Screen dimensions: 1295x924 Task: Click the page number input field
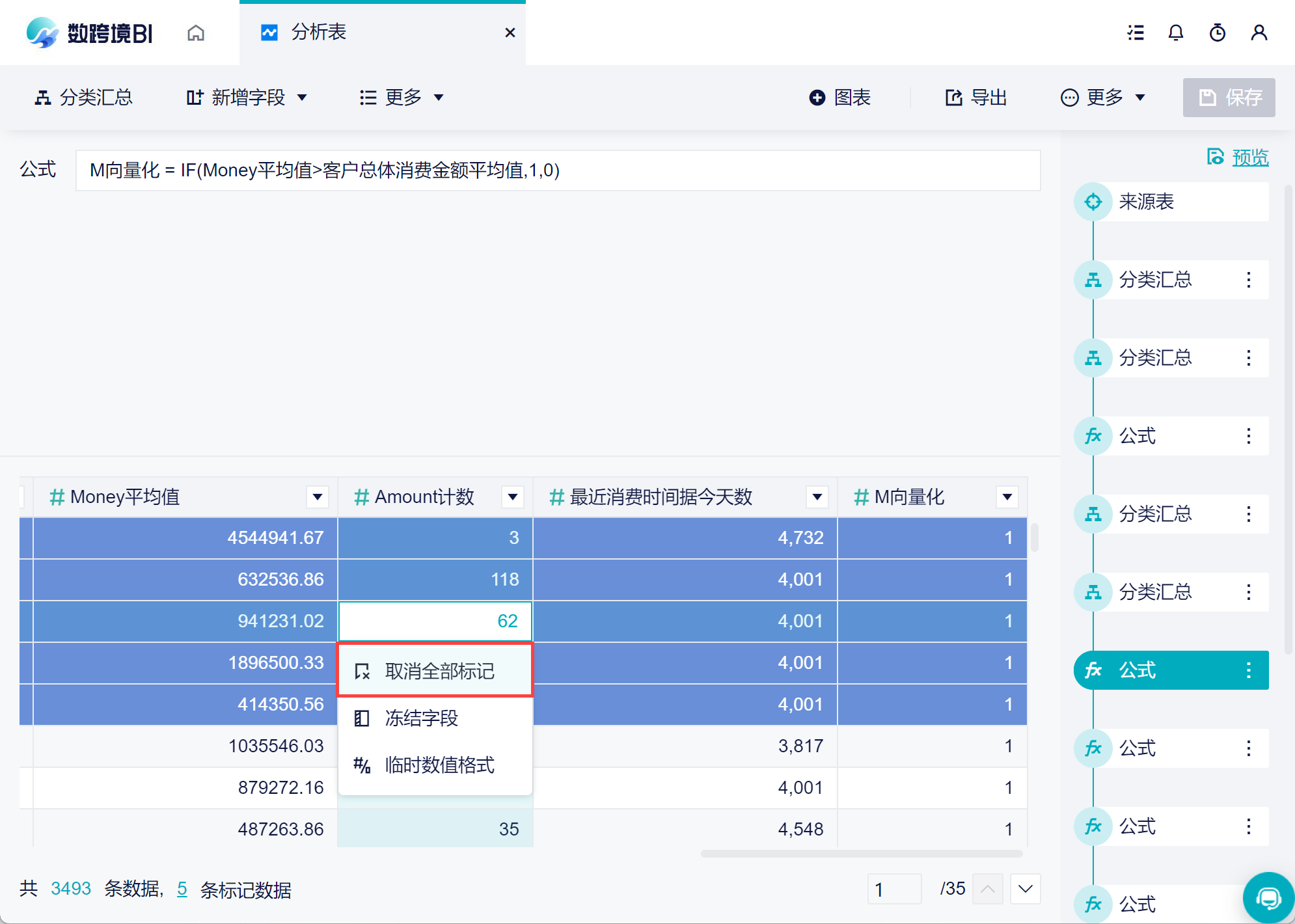(894, 889)
